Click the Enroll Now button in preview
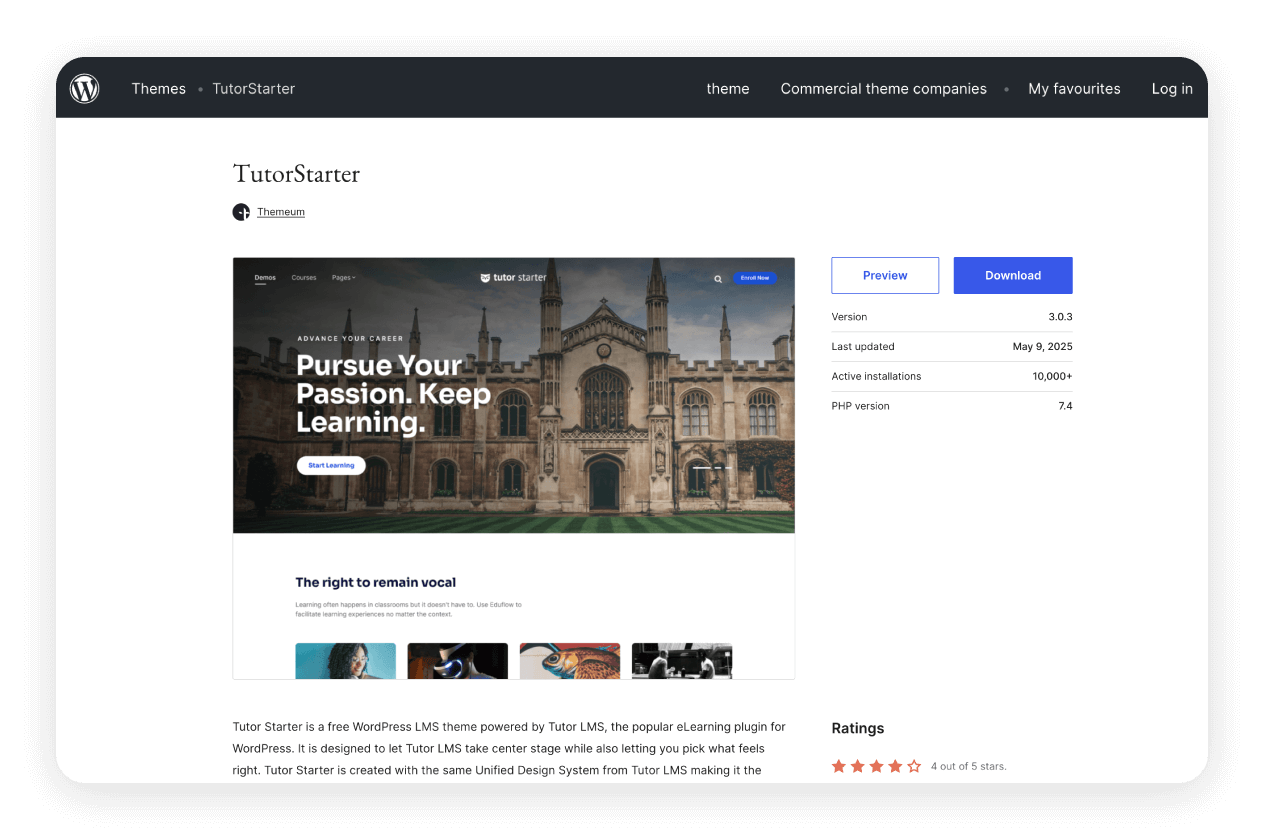Screen dimensions: 1264x840 (755, 278)
